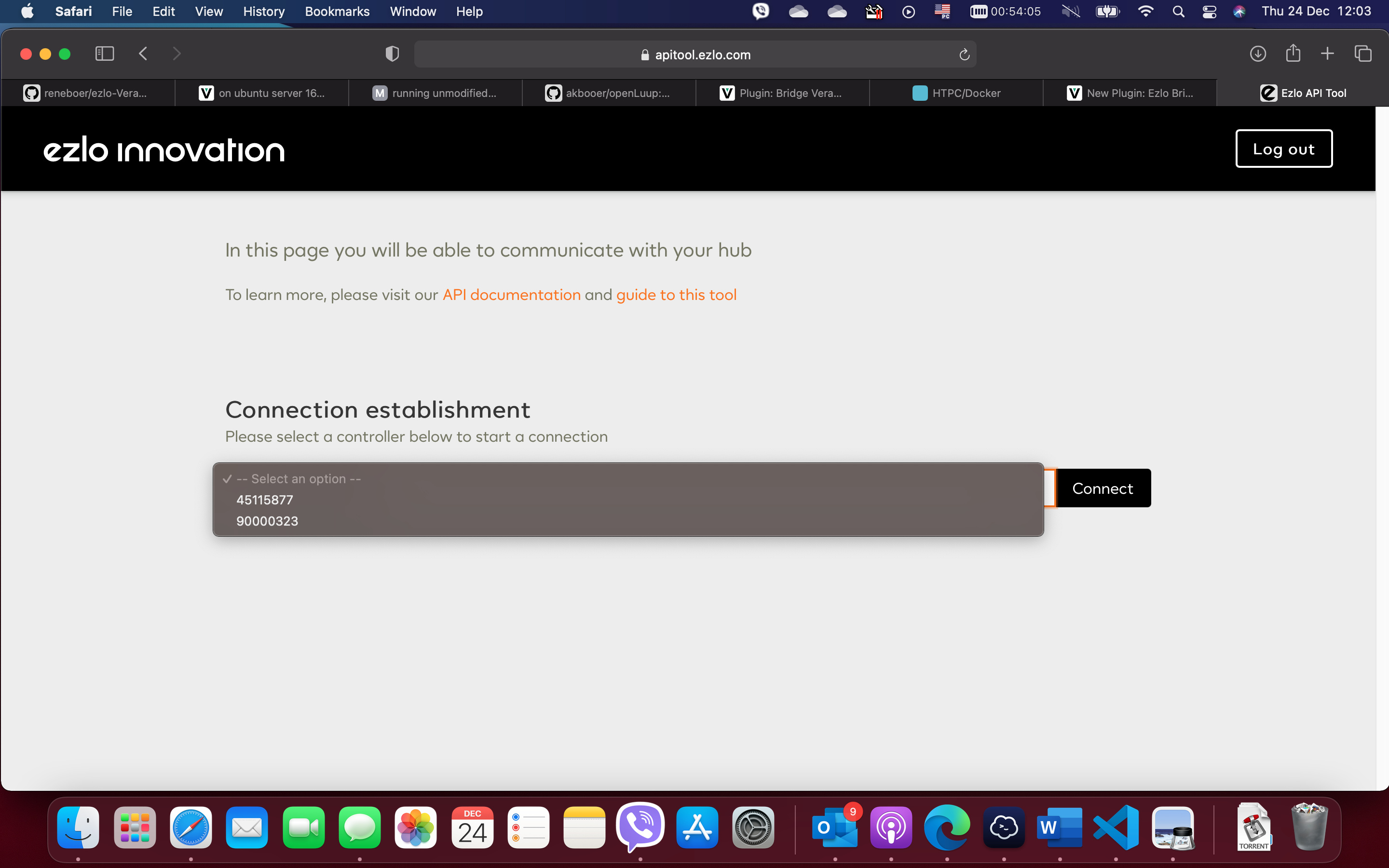Screen dimensions: 1389x868
Task: Open a new tab with plus icon
Action: point(1327,54)
